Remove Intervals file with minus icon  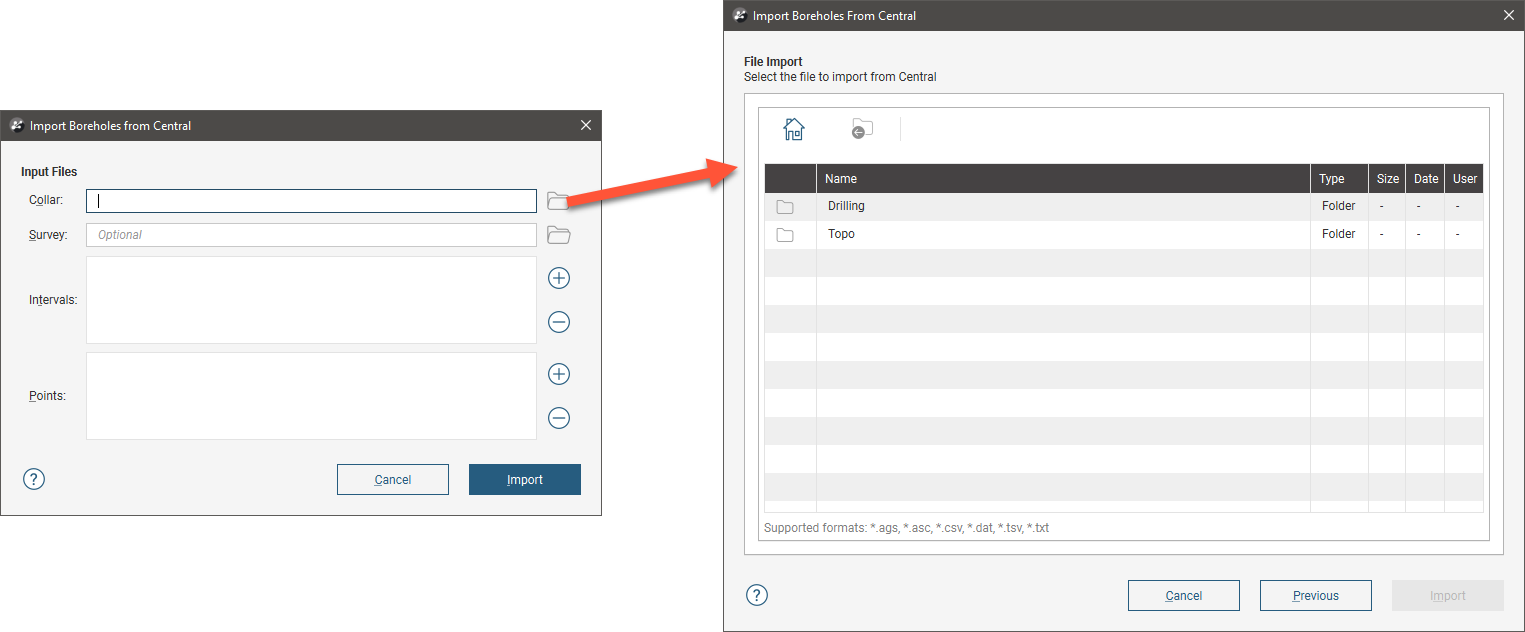tap(559, 322)
